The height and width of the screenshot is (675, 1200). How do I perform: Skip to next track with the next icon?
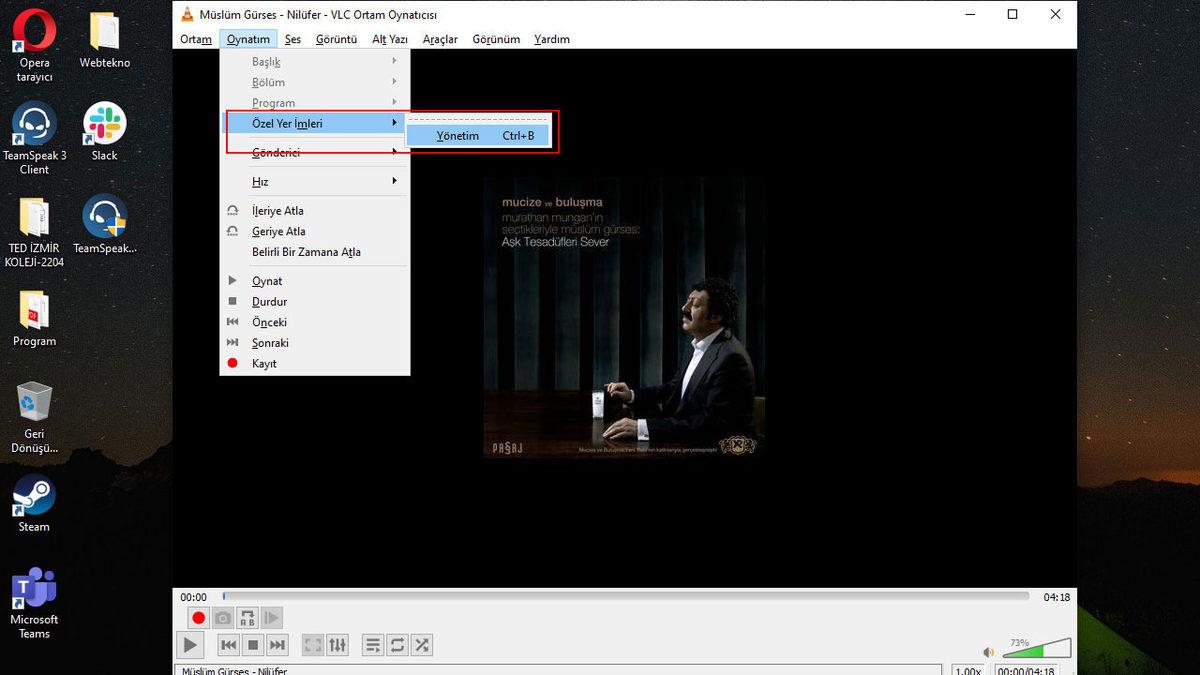point(277,644)
